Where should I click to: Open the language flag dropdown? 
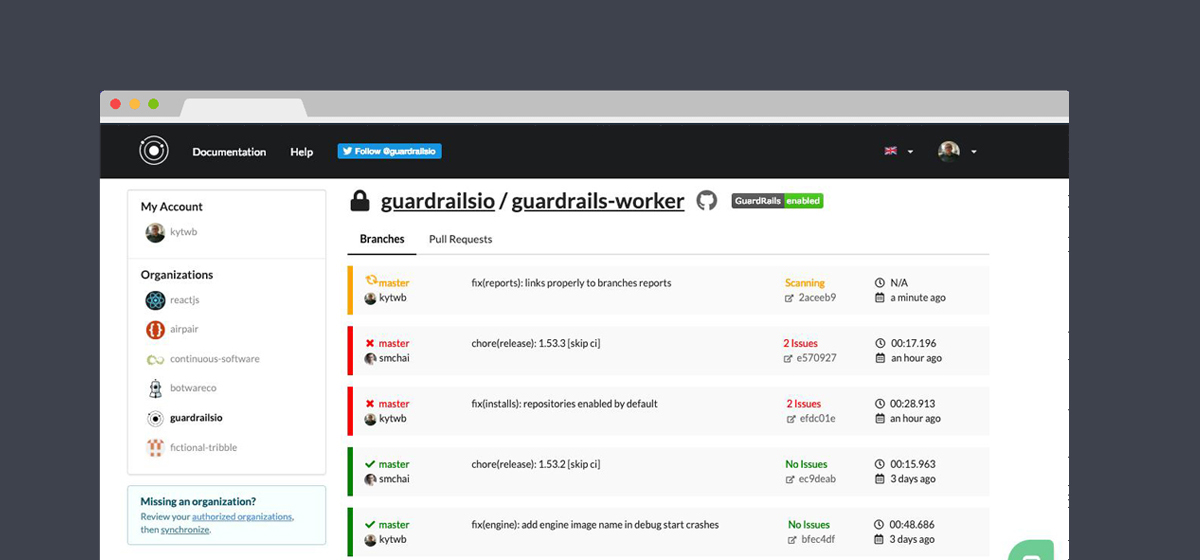pos(899,151)
